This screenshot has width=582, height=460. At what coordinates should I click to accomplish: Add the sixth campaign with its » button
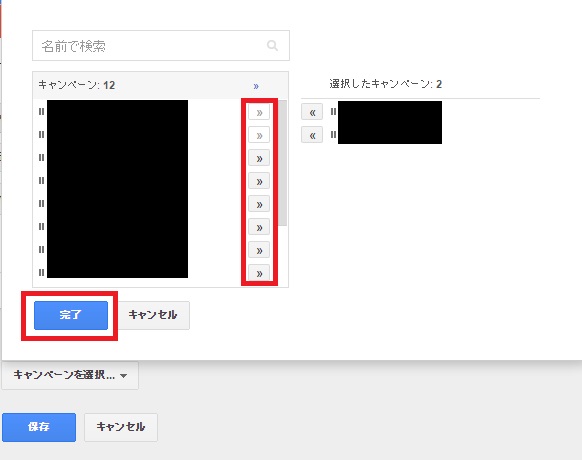point(259,228)
